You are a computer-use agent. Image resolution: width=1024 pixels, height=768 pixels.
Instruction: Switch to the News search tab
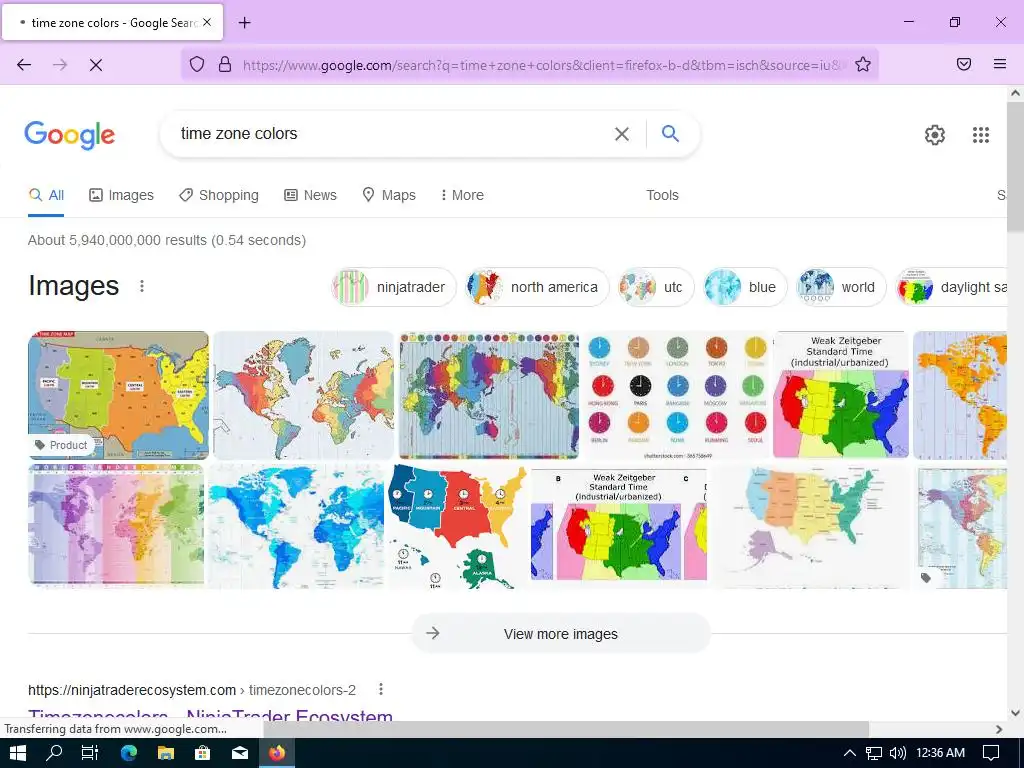tap(310, 195)
